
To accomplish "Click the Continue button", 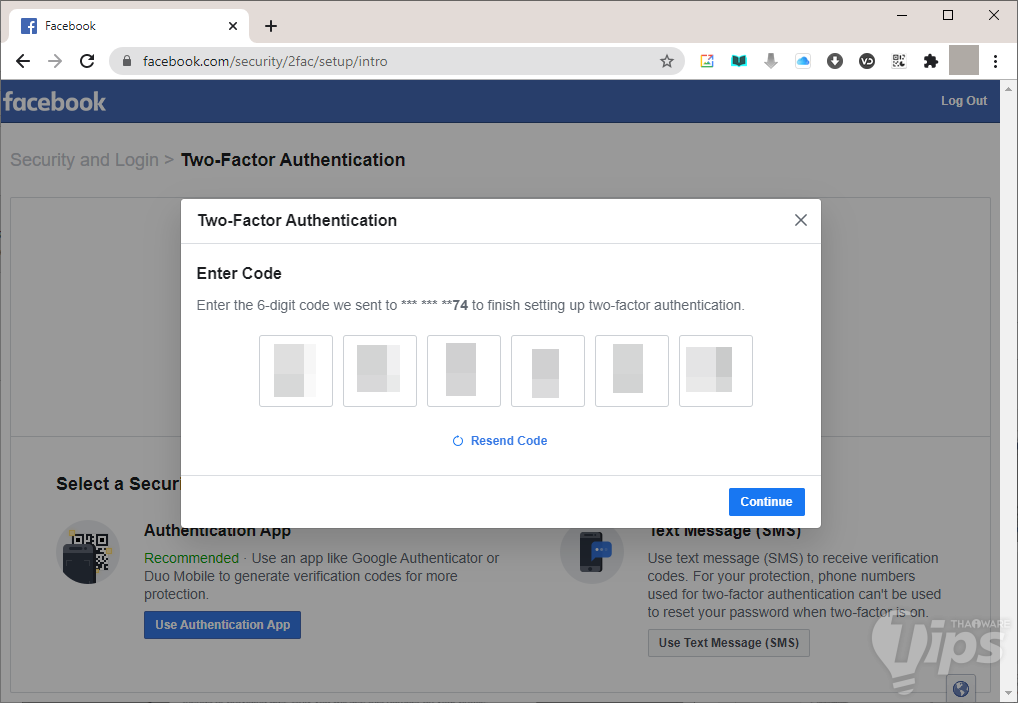I will tap(767, 502).
